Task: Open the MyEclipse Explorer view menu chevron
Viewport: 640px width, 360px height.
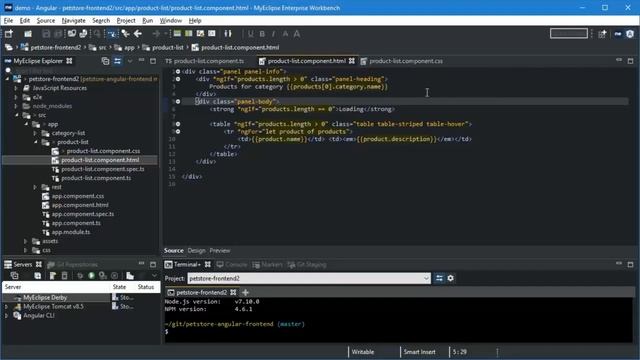Action: [130, 61]
